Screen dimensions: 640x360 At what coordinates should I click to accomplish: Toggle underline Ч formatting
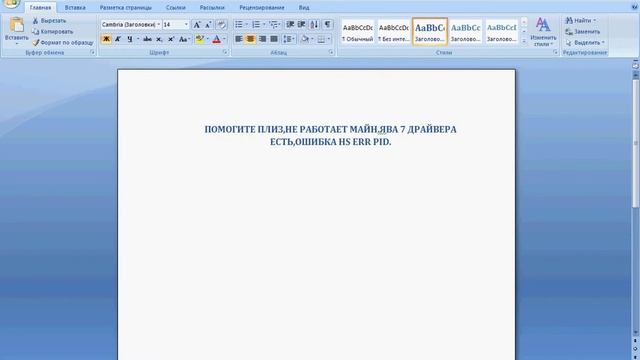coord(130,39)
